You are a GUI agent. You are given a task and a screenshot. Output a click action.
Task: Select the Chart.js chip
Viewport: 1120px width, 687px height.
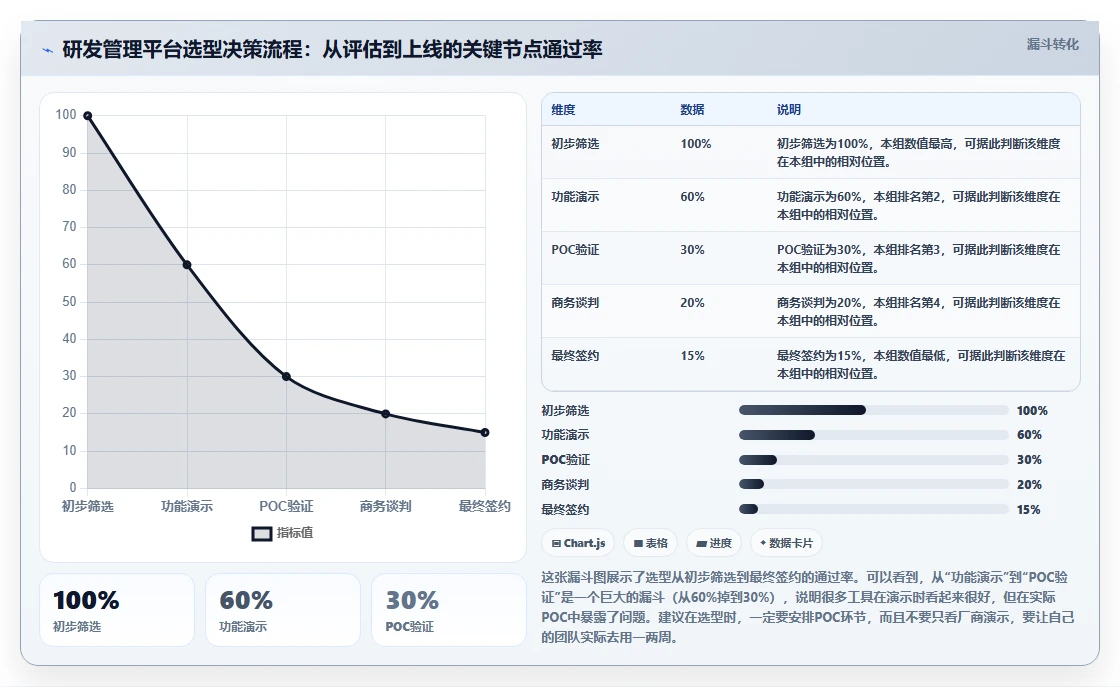click(578, 543)
